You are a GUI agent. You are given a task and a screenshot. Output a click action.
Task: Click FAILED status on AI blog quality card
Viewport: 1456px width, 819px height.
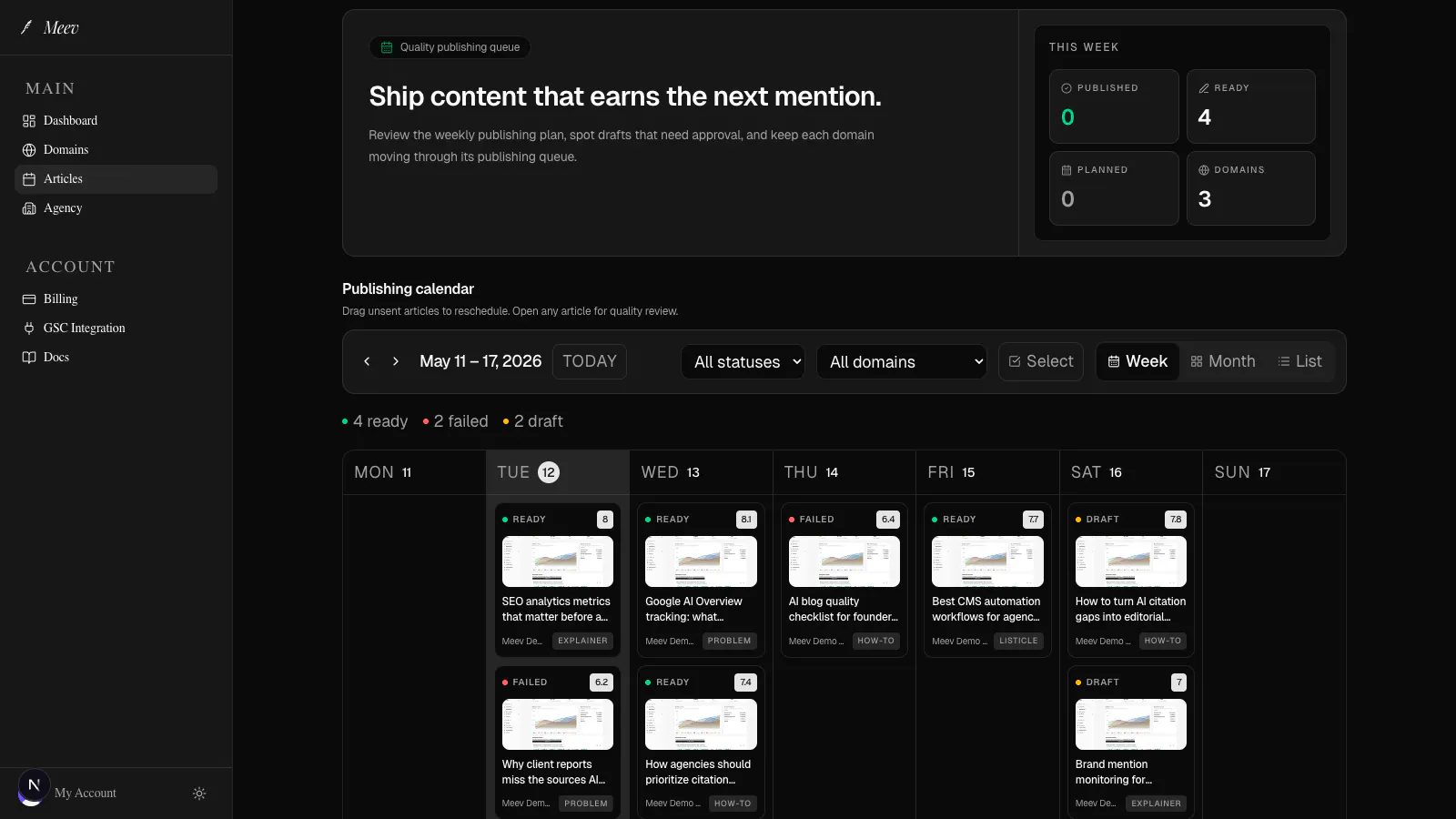click(812, 520)
